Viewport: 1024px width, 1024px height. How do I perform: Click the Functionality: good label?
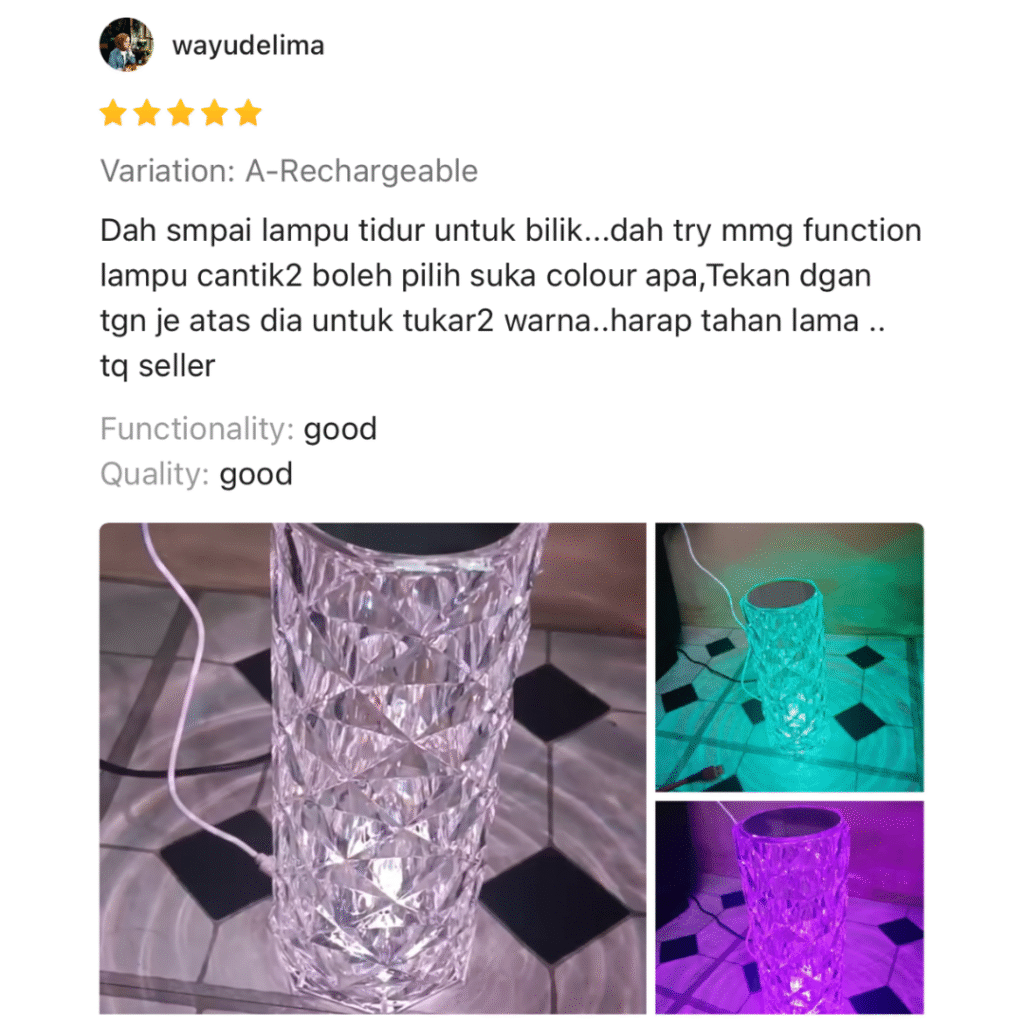point(238,429)
